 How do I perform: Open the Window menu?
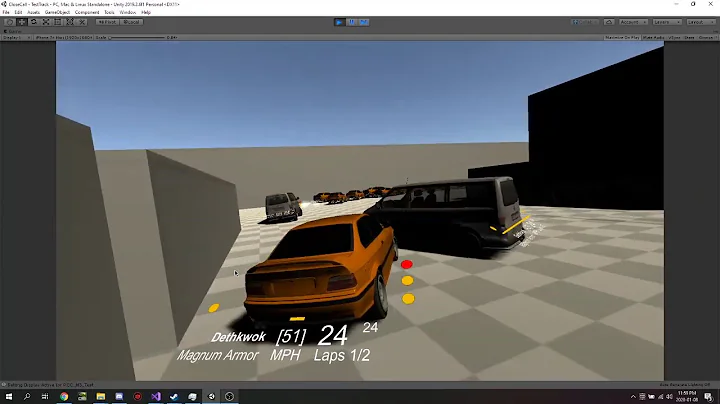click(x=128, y=12)
